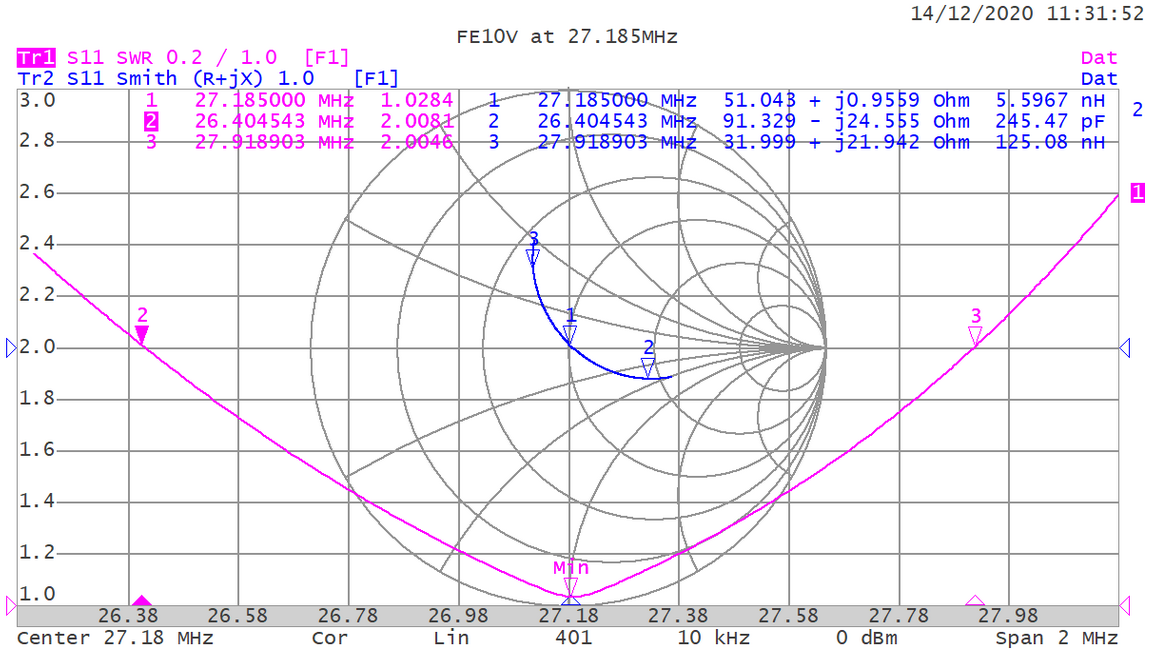Click magenta marker 2 on SWR curve
Image resolution: width=1156 pixels, height=668 pixels.
pyautogui.click(x=142, y=335)
